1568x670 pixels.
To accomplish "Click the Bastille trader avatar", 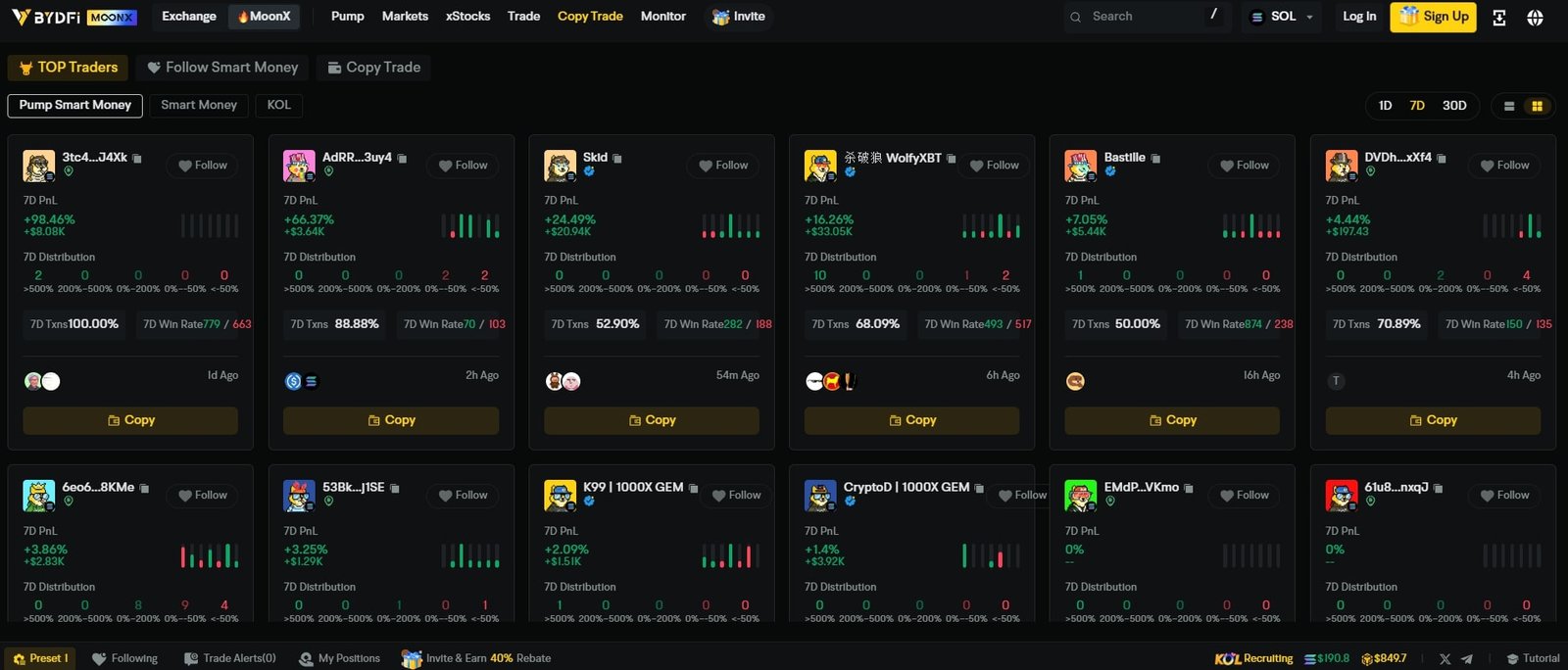I will pos(1081,166).
